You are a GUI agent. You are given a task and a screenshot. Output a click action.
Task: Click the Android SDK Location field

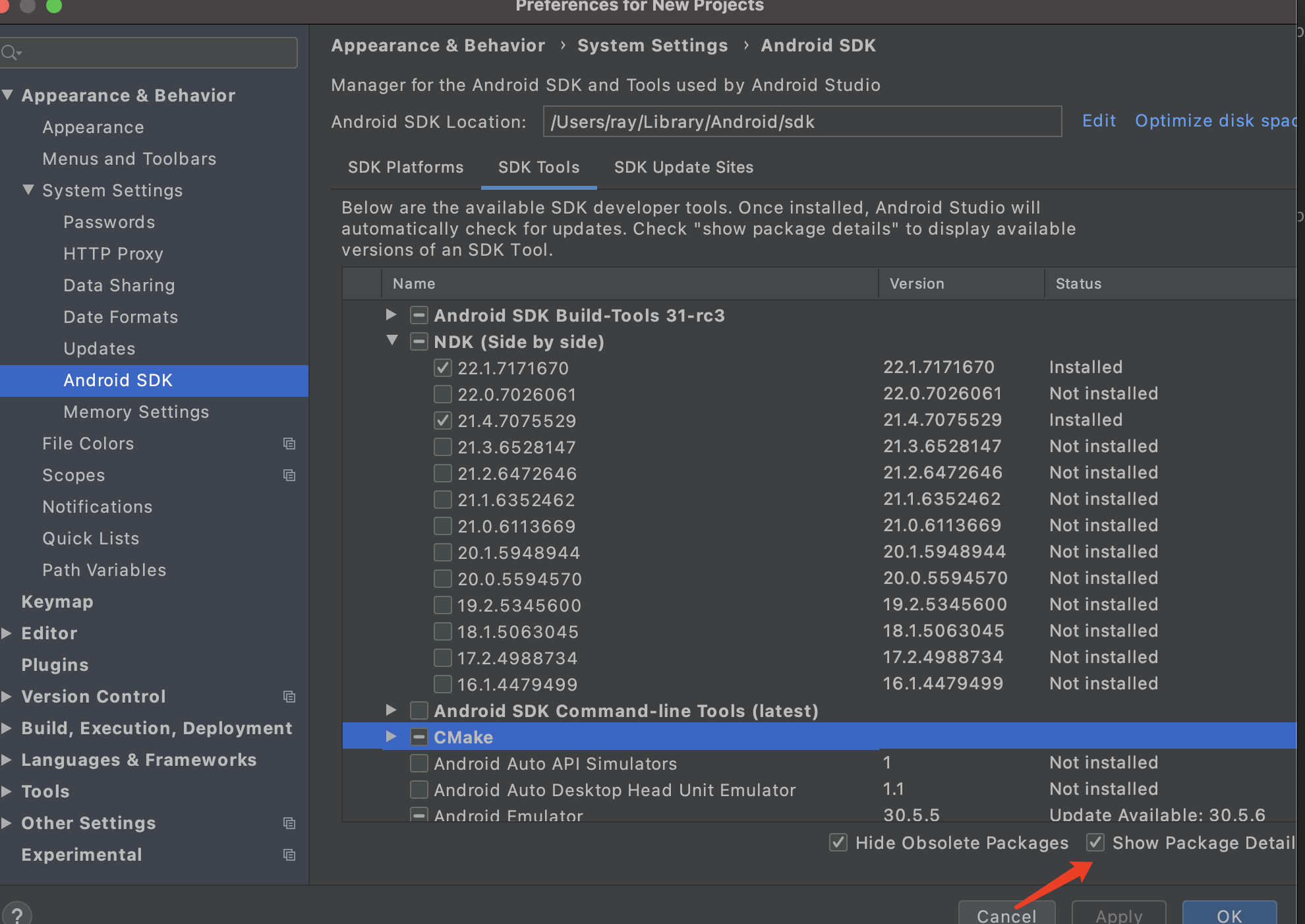coord(801,122)
